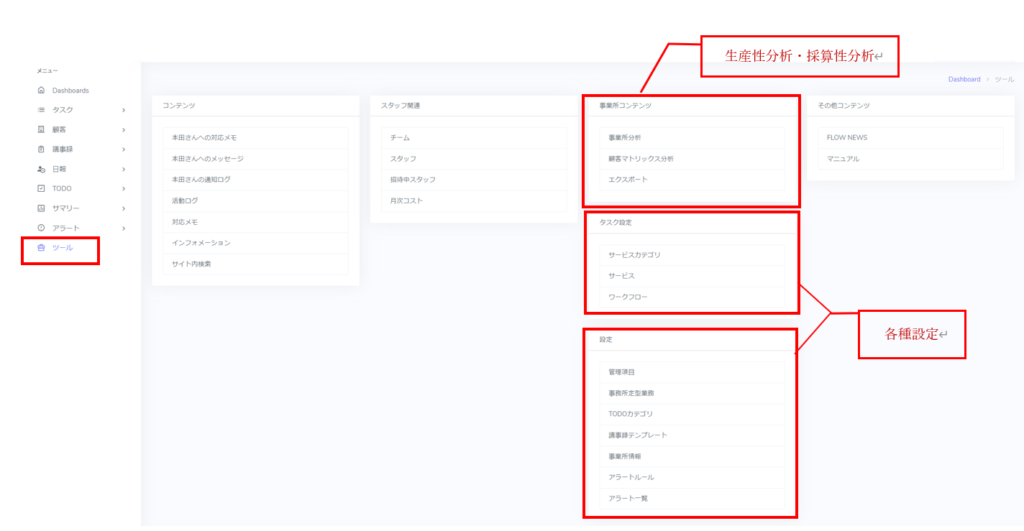The width and height of the screenshot is (1024, 531).
Task: Select ワークフロー under タスク設定
Action: 629,297
